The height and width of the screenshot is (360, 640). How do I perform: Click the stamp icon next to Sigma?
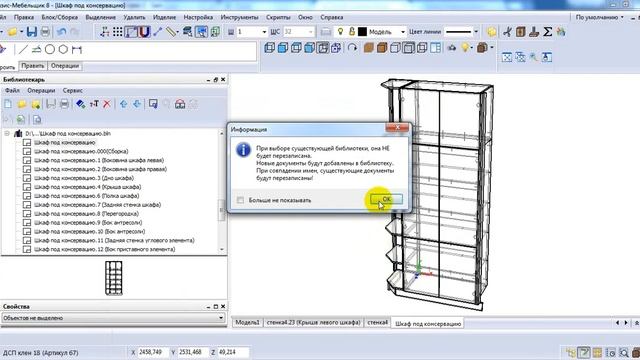534,32
